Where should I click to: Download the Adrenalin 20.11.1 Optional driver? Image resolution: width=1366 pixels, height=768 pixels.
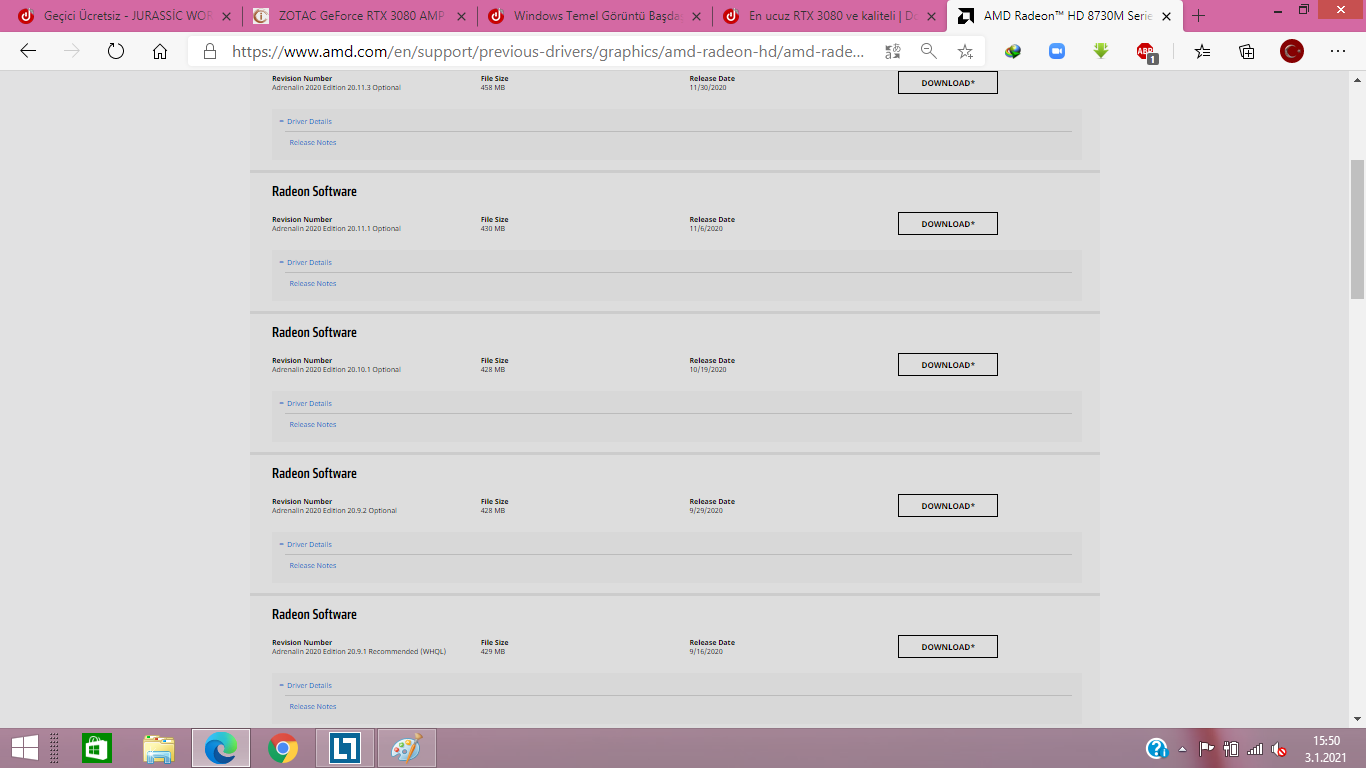948,224
